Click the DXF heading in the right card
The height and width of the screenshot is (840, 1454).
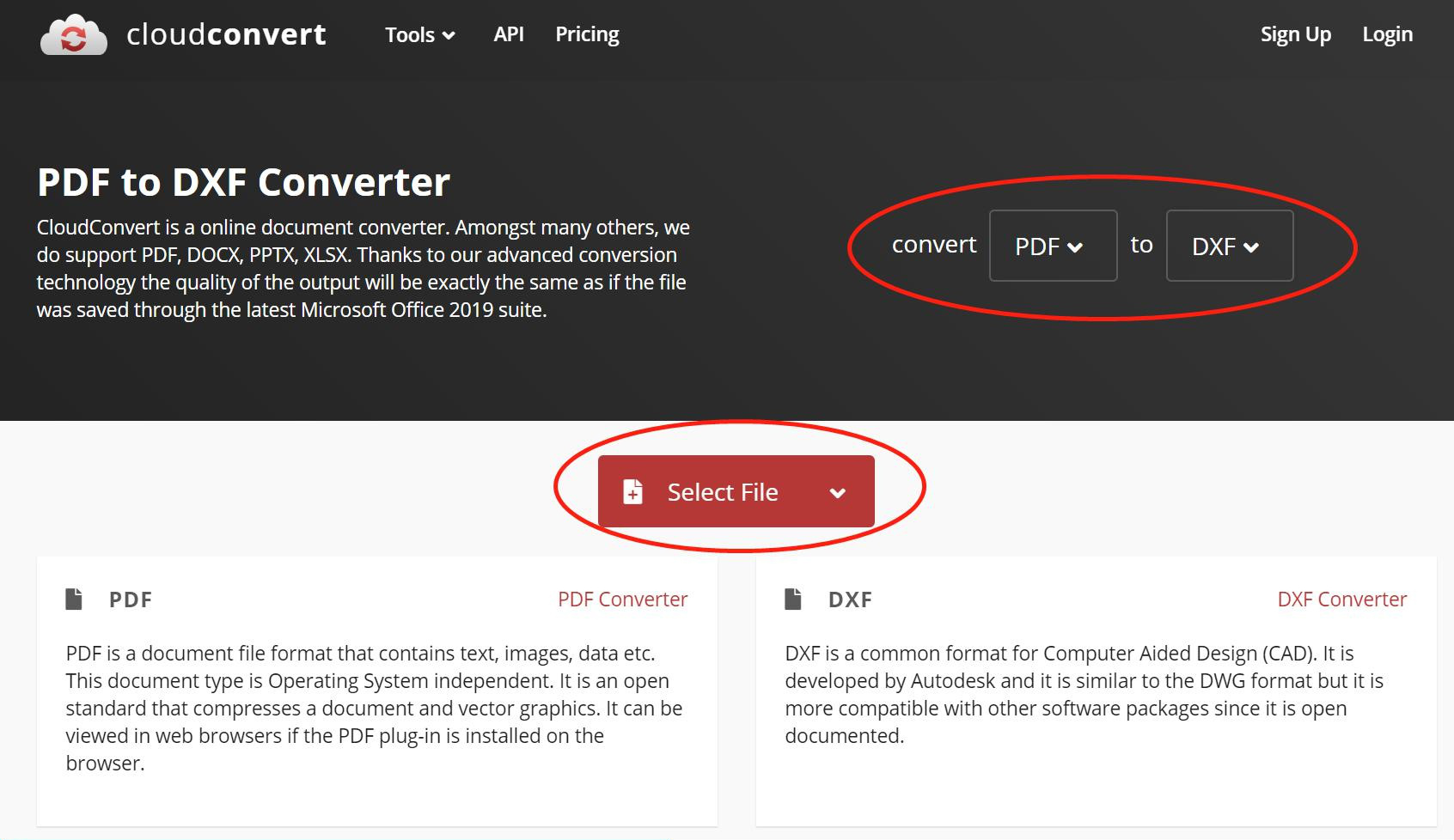point(850,600)
